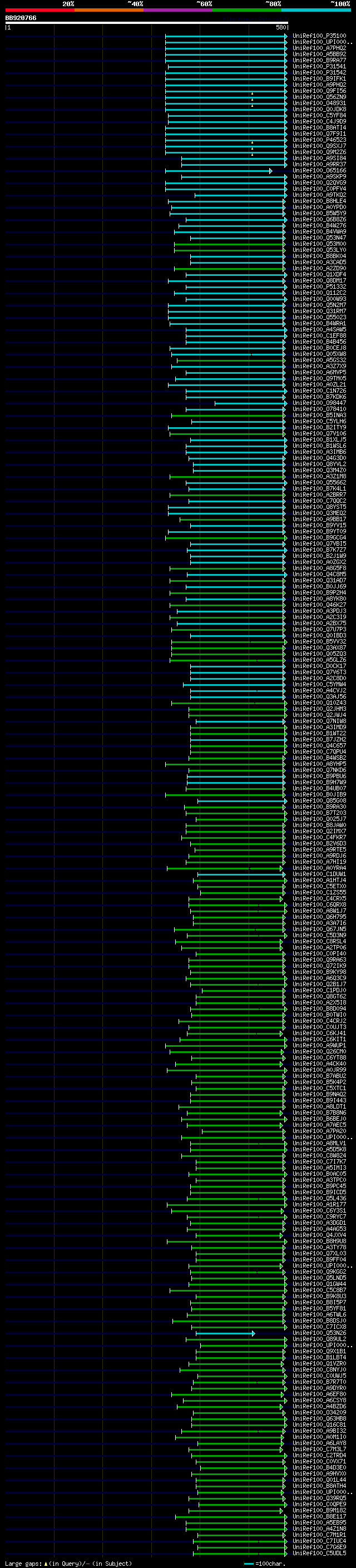Select the UniRef100_Q9SXJ7 label
356x1568 pixels.
[x=319, y=146]
